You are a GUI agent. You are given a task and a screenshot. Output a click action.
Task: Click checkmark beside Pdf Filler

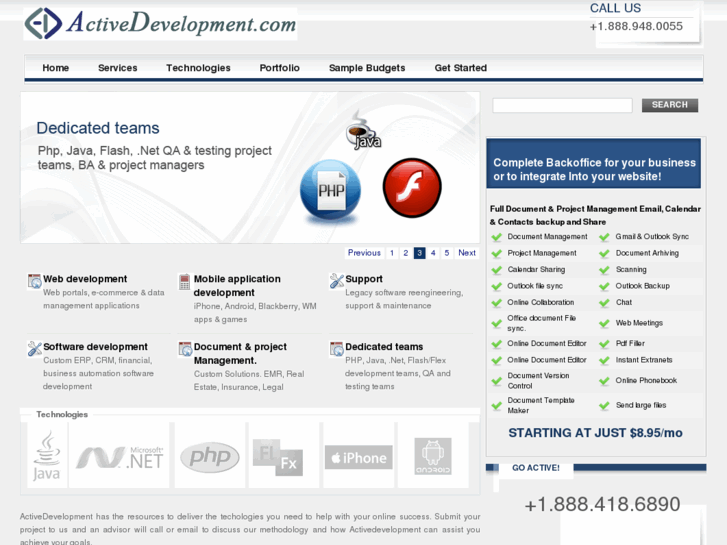click(604, 344)
